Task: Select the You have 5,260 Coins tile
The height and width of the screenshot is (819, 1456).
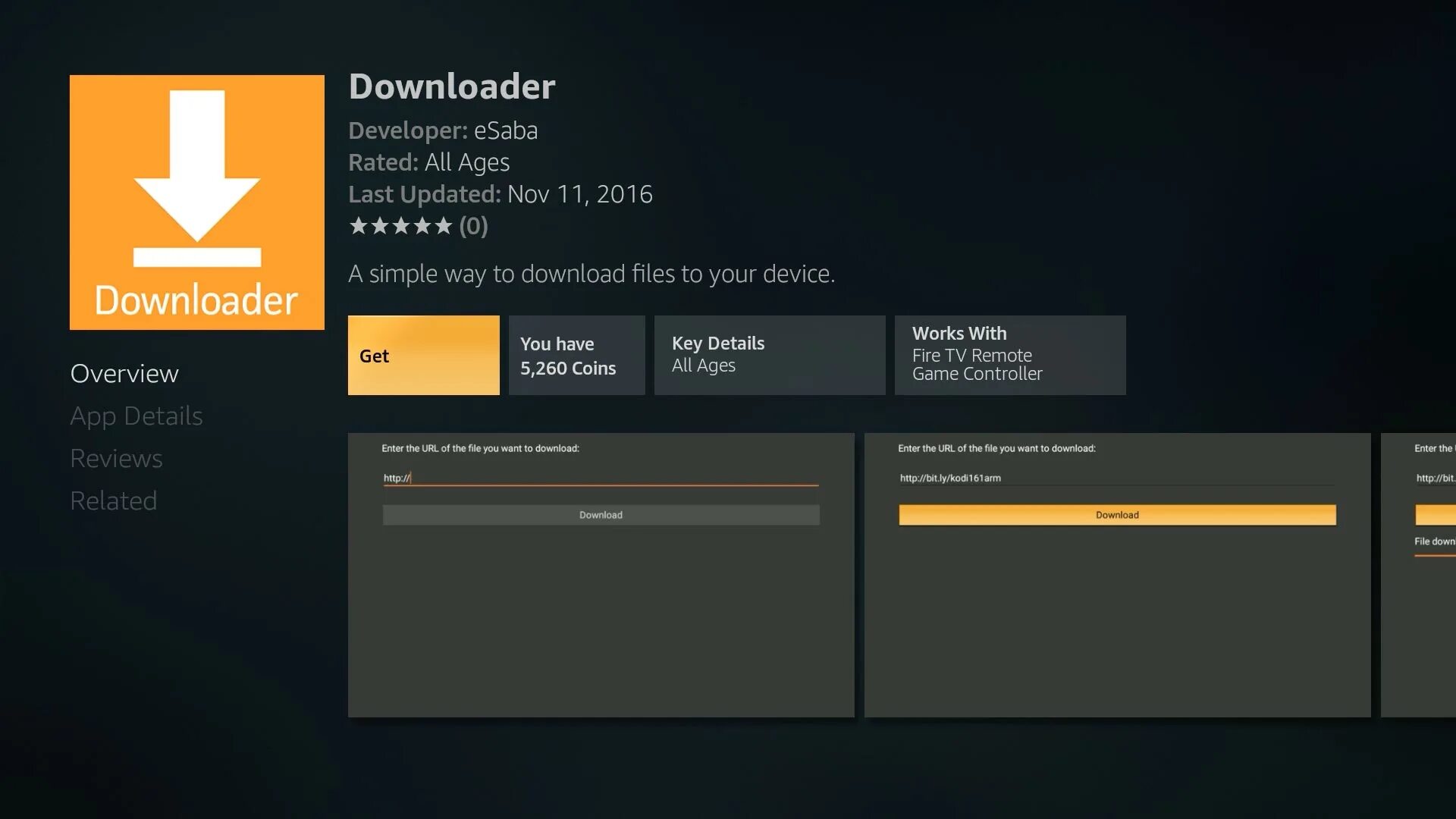Action: pos(576,355)
